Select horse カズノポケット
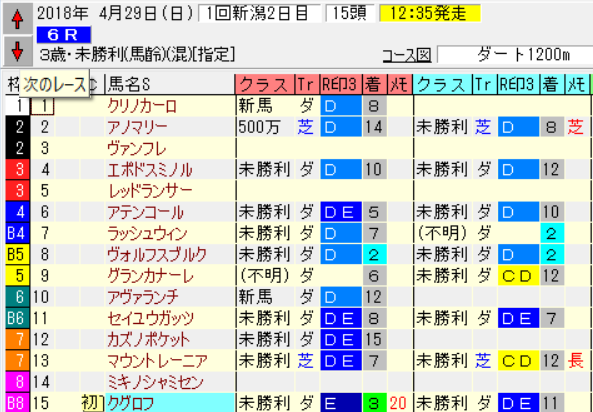This screenshot has width=593, height=412. [149, 339]
